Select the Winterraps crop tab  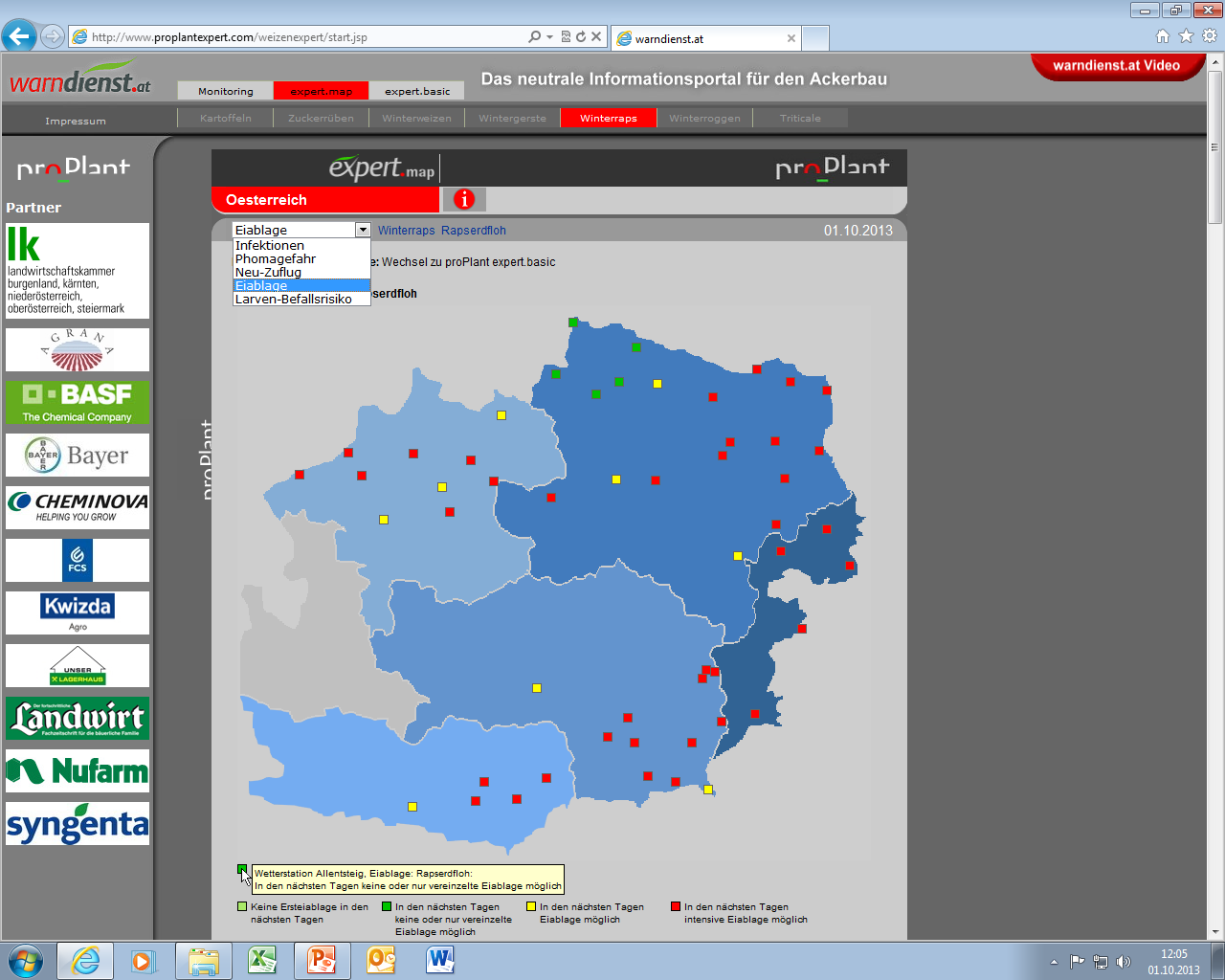click(x=609, y=118)
